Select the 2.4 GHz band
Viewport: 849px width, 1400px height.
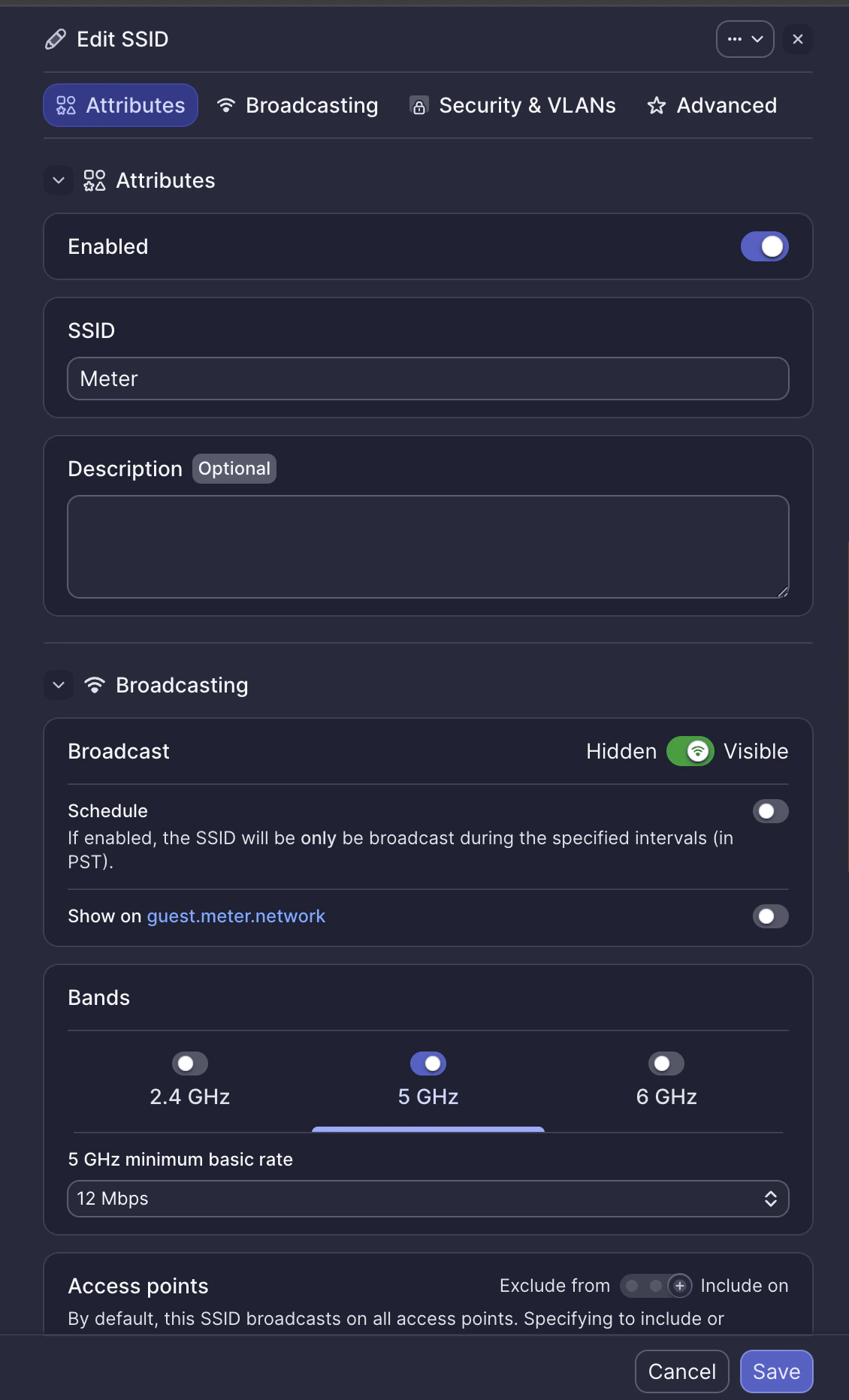point(189,1063)
